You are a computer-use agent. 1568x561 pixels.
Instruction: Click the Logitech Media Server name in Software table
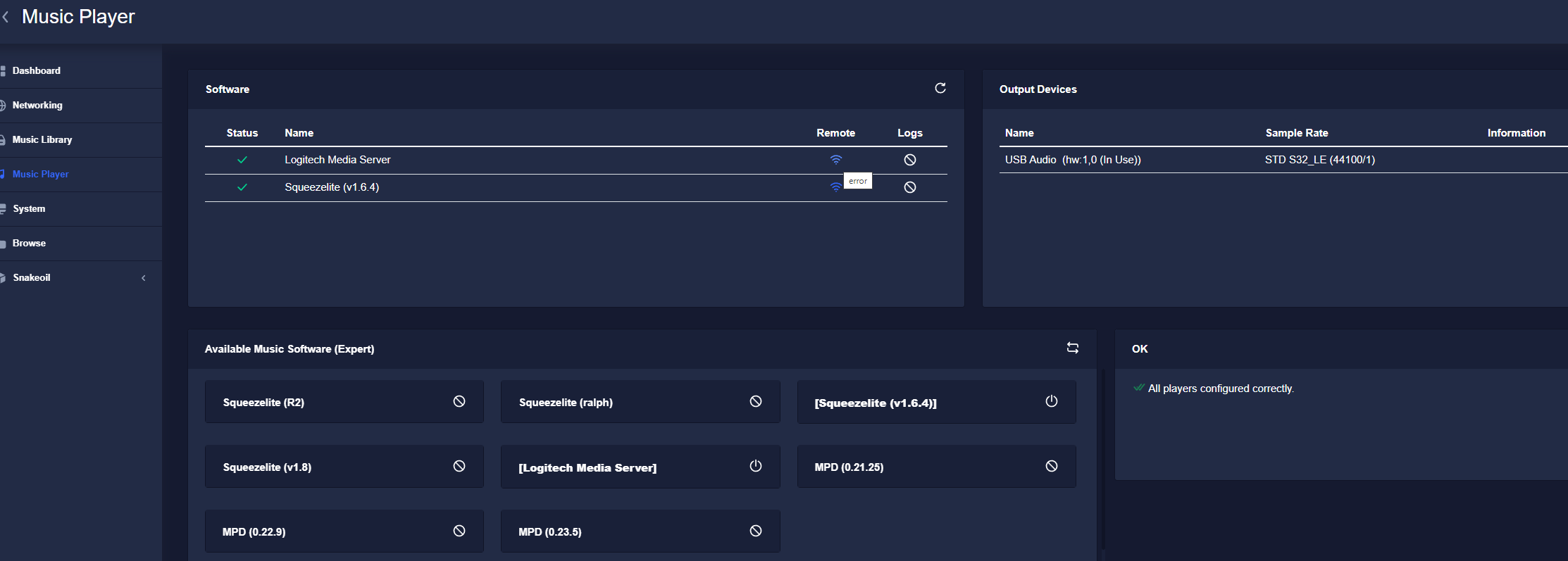pos(337,160)
